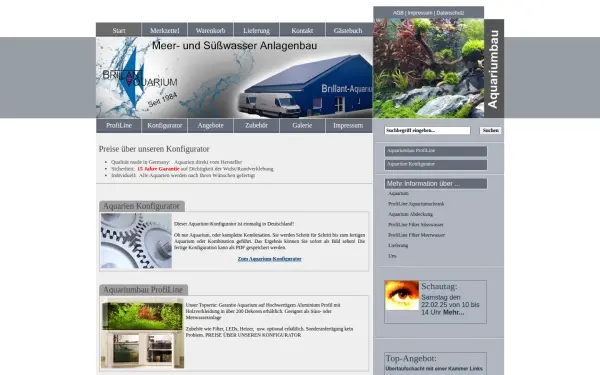Click the Aquarien Konfigurator section tab
This screenshot has width=600, height=375.
142,206
